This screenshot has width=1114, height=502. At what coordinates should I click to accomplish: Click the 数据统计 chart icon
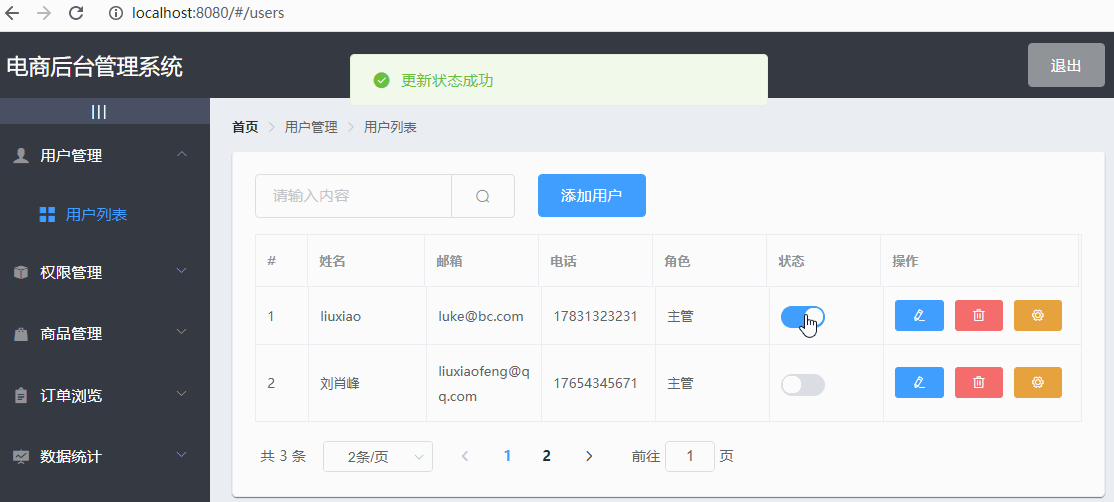coord(21,457)
